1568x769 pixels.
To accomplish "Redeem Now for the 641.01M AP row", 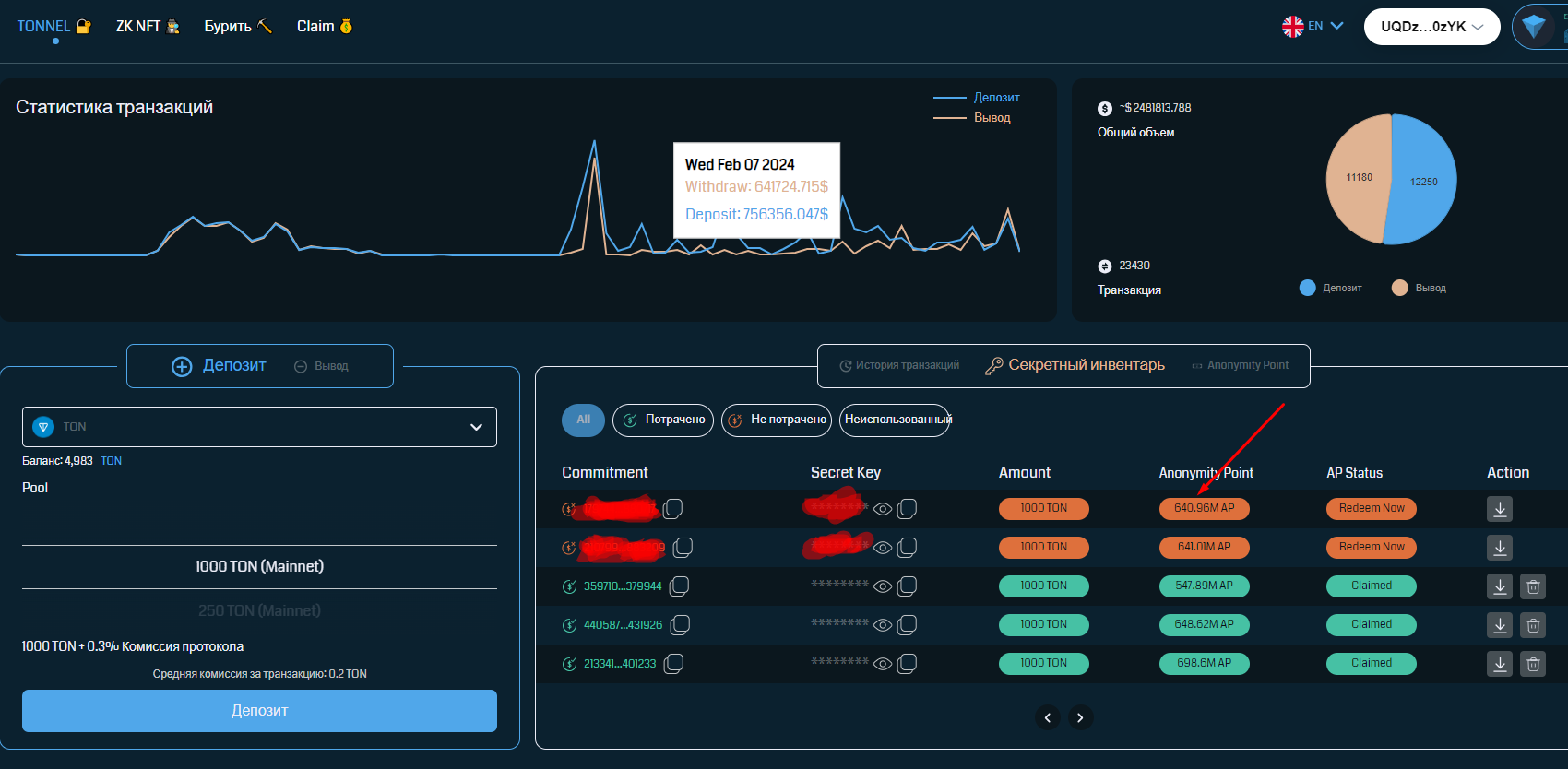I will (x=1372, y=548).
